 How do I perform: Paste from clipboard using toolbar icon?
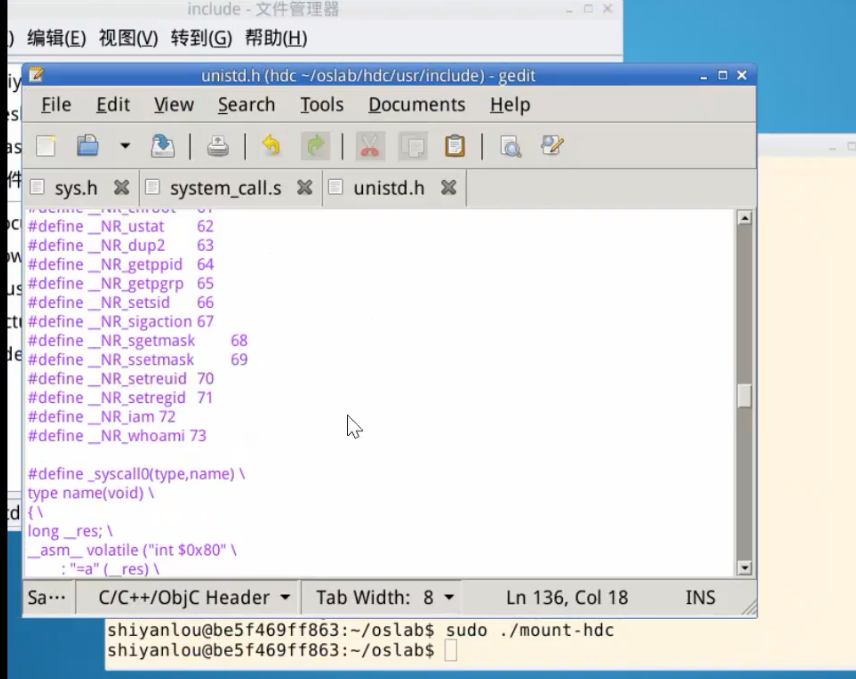(455, 146)
